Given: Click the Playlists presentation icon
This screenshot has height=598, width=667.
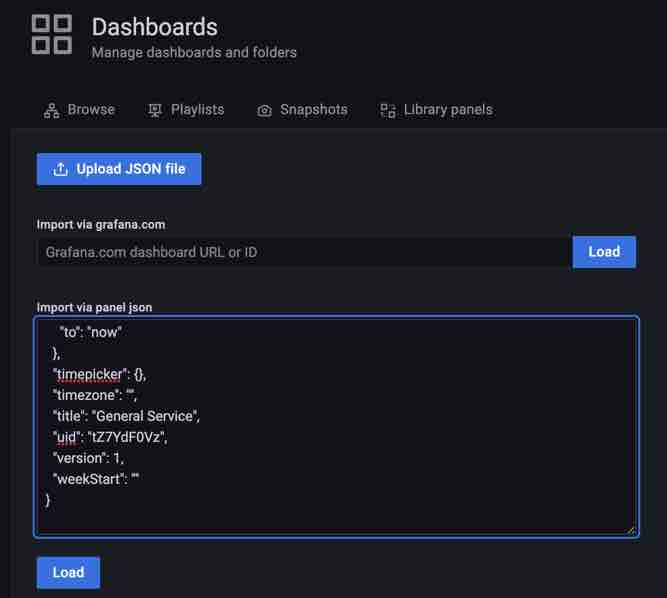Looking at the screenshot, I should pyautogui.click(x=155, y=110).
